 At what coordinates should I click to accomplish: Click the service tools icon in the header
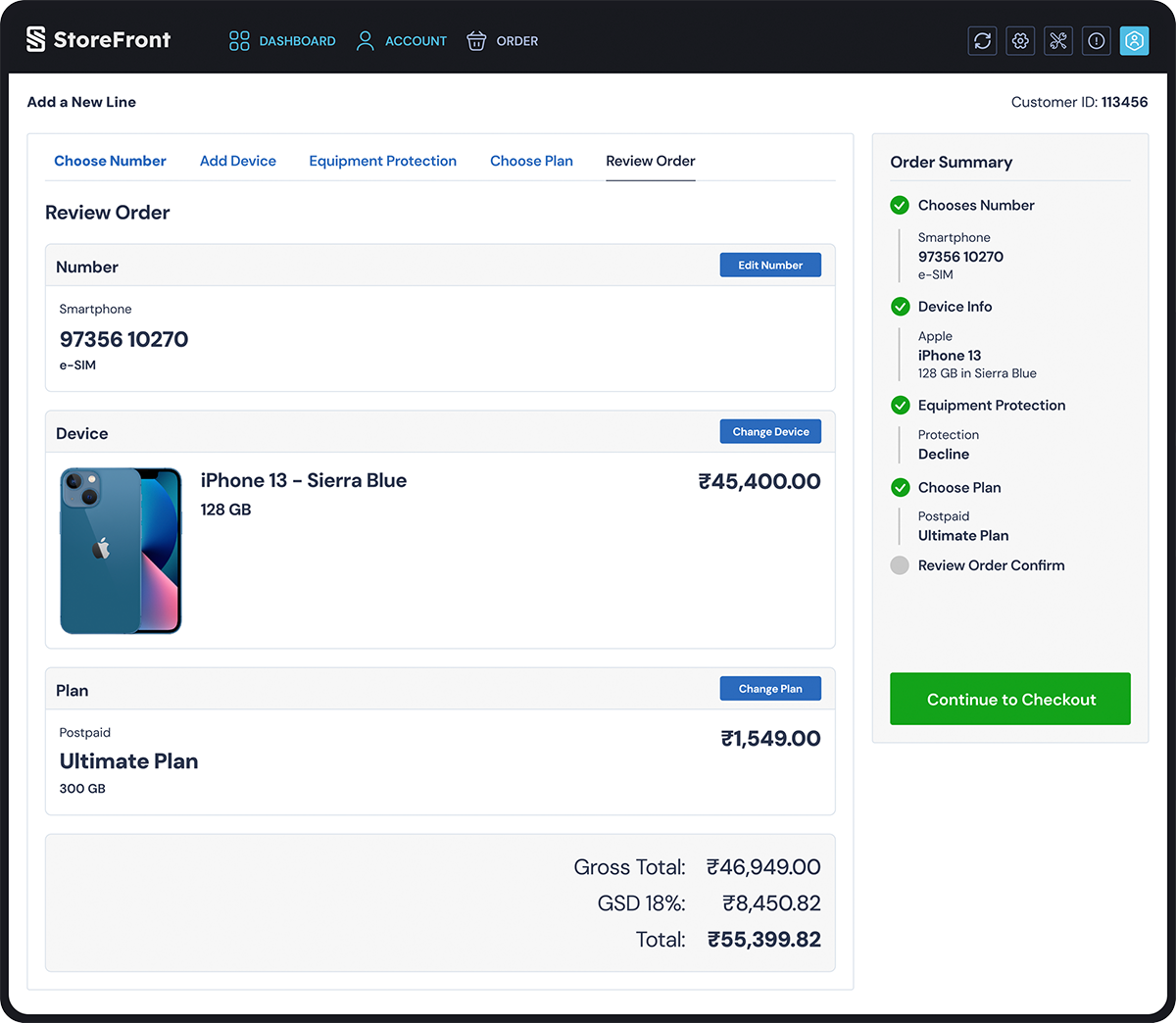(1058, 40)
